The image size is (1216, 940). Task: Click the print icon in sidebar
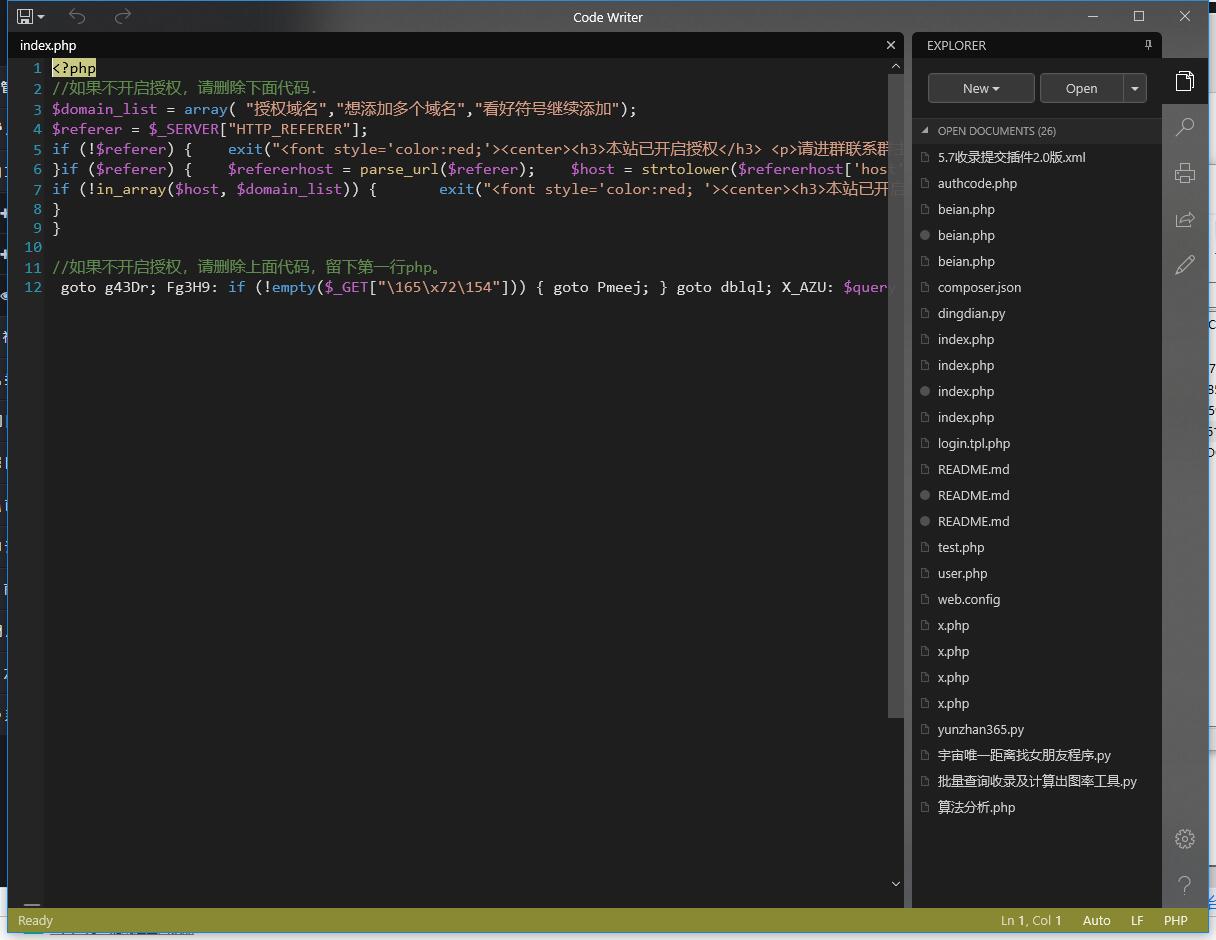(x=1185, y=173)
